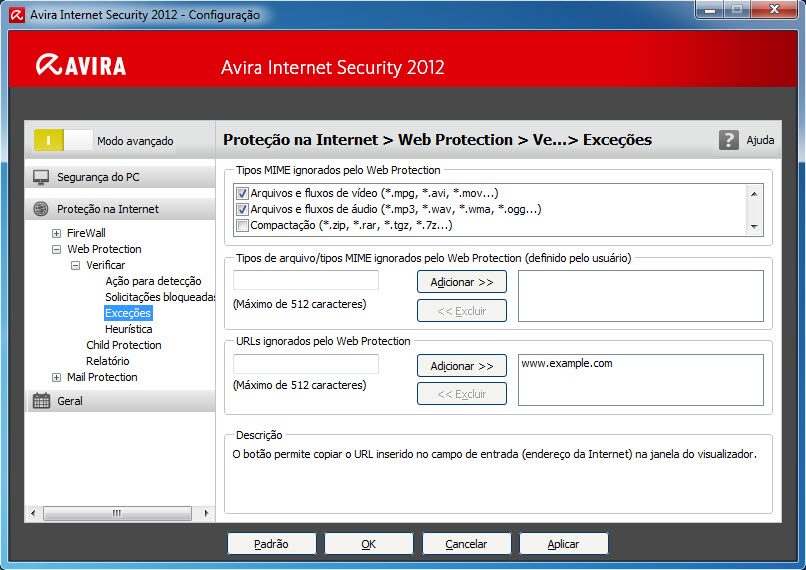Uncheck Arquivos e fluxos de áudio checkbox
Image resolution: width=806 pixels, height=570 pixels.
(242, 210)
